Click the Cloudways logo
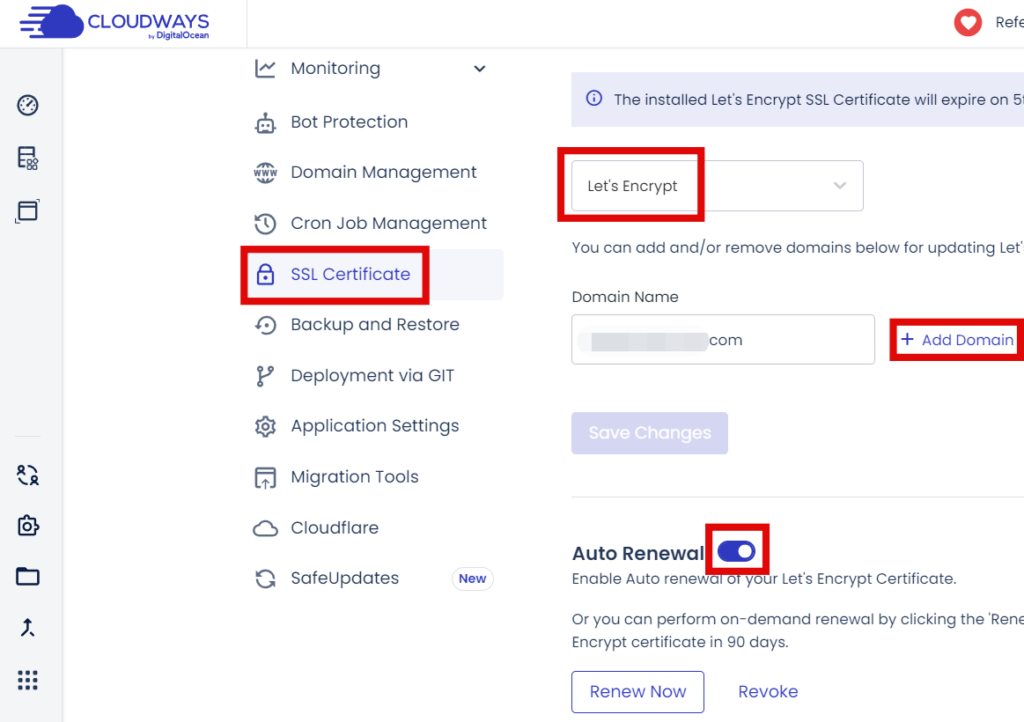This screenshot has height=722, width=1024. tap(114, 22)
